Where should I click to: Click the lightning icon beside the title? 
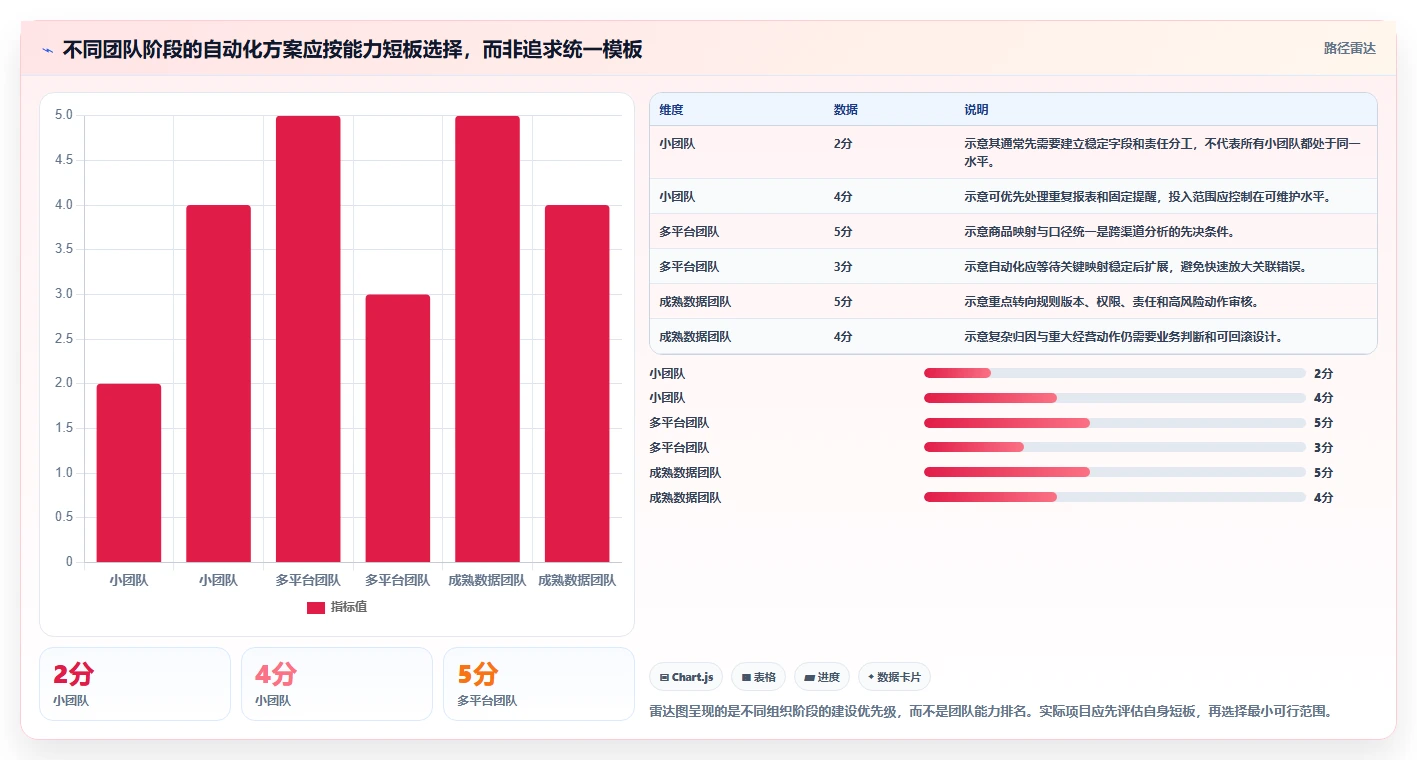(47, 50)
